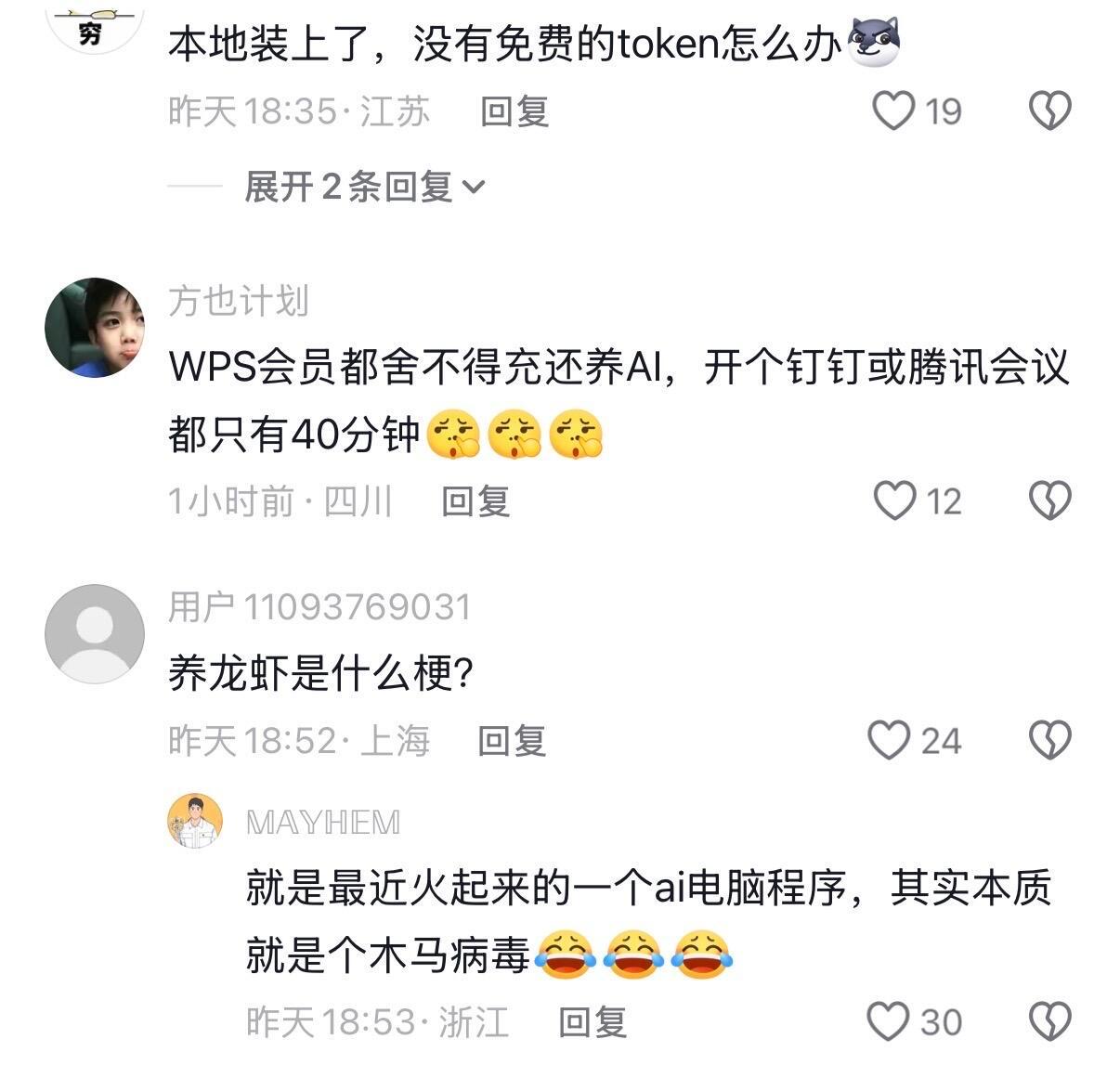
Task: Like the free token comment with 19 likes
Action: tap(893, 110)
